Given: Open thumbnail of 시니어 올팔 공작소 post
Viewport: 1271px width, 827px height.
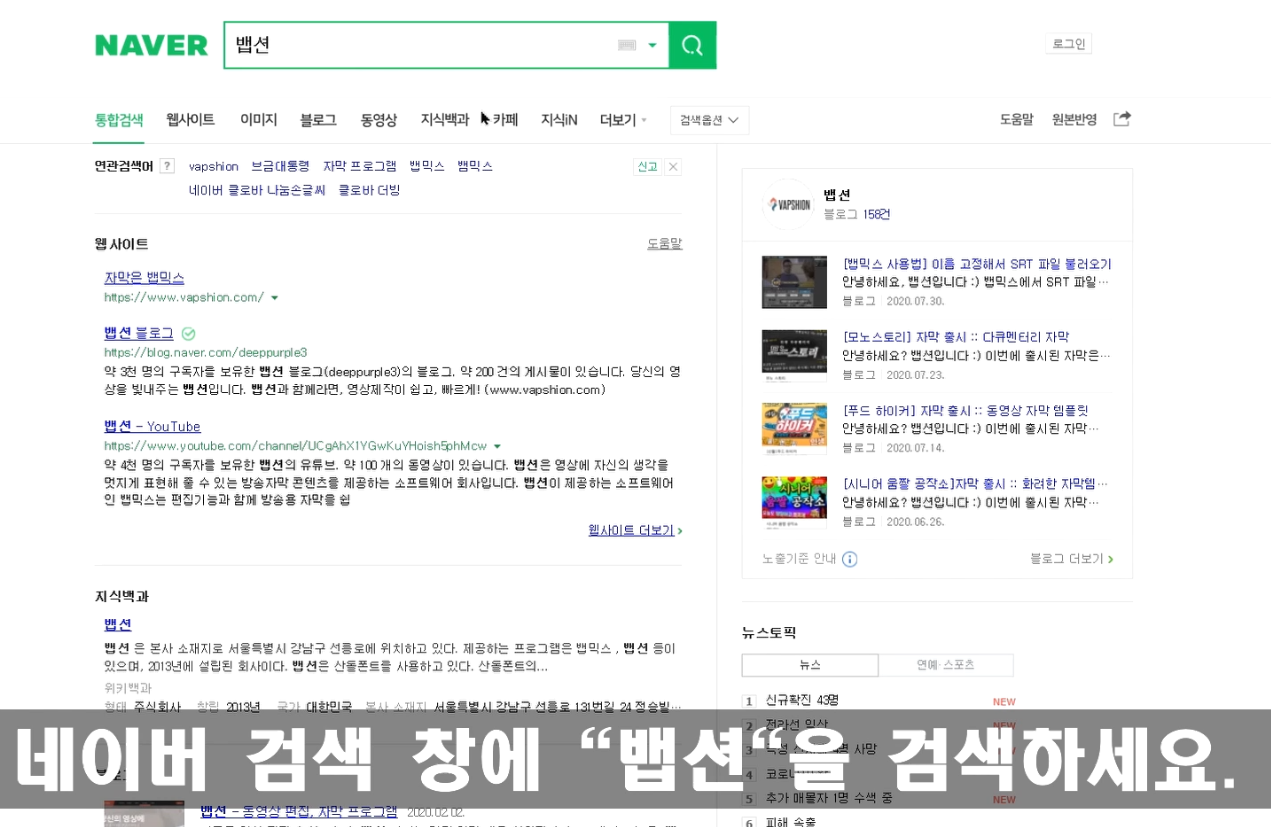Looking at the screenshot, I should (x=794, y=502).
